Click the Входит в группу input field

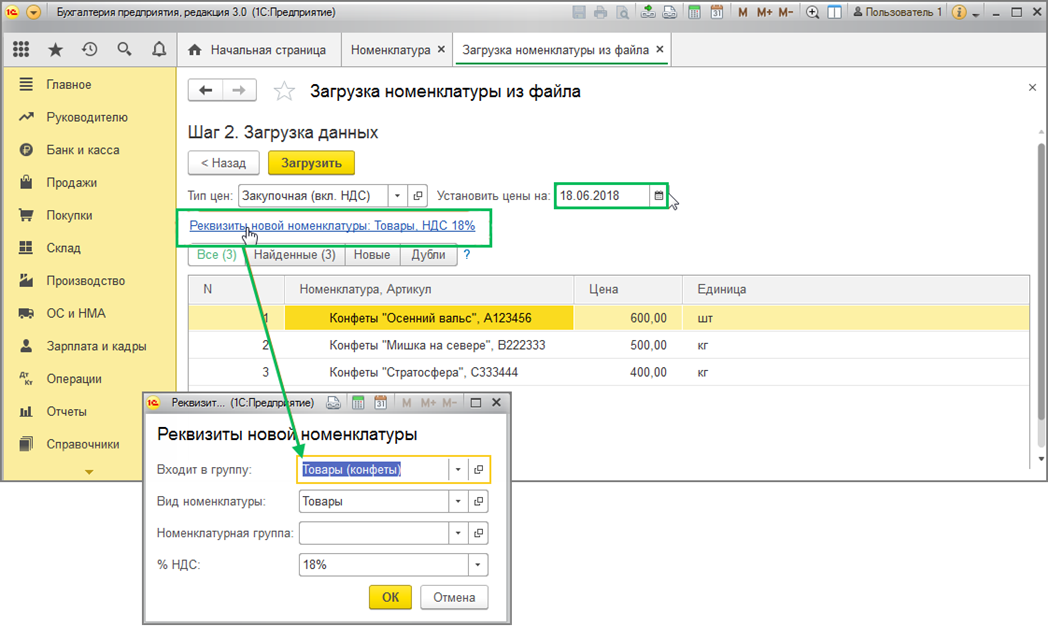[374, 470]
